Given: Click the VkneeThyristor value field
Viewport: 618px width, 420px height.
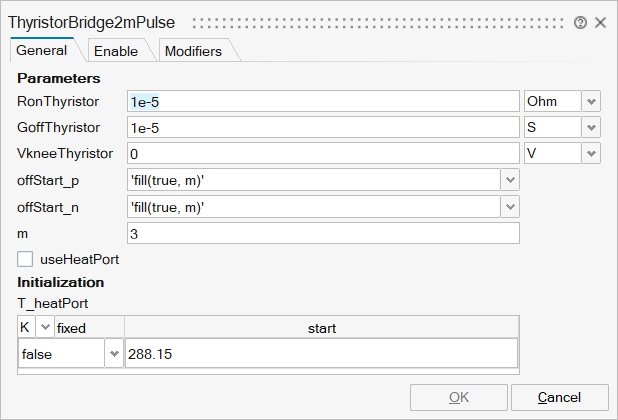Looking at the screenshot, I should (x=323, y=153).
